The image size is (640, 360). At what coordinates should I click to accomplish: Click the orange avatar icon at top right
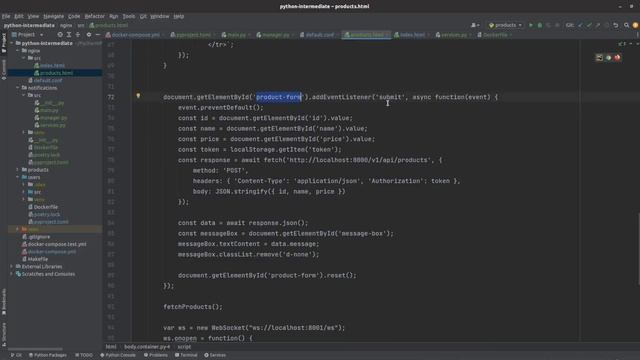point(636,25)
